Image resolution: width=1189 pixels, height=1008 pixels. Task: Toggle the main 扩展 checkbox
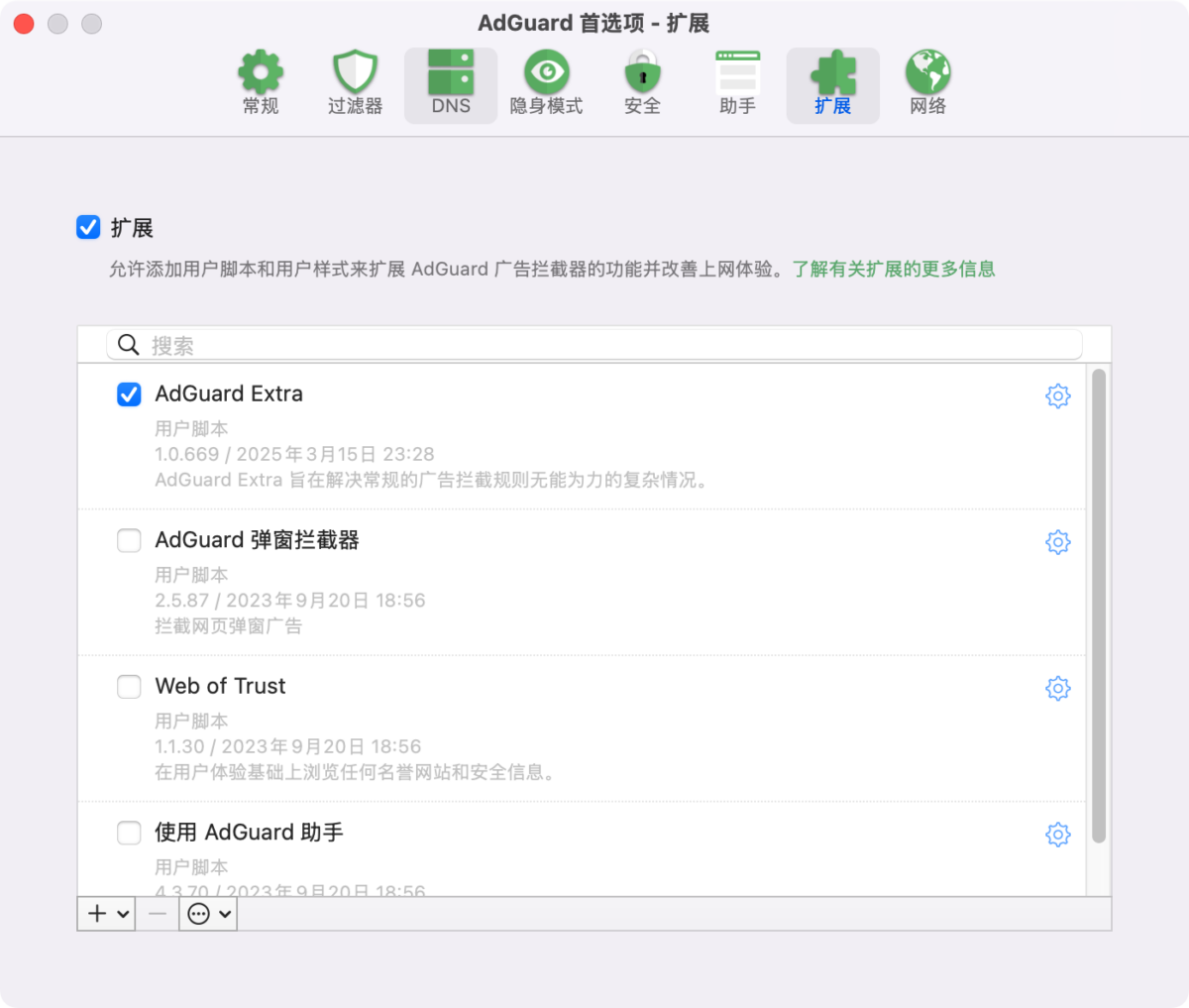(x=88, y=228)
